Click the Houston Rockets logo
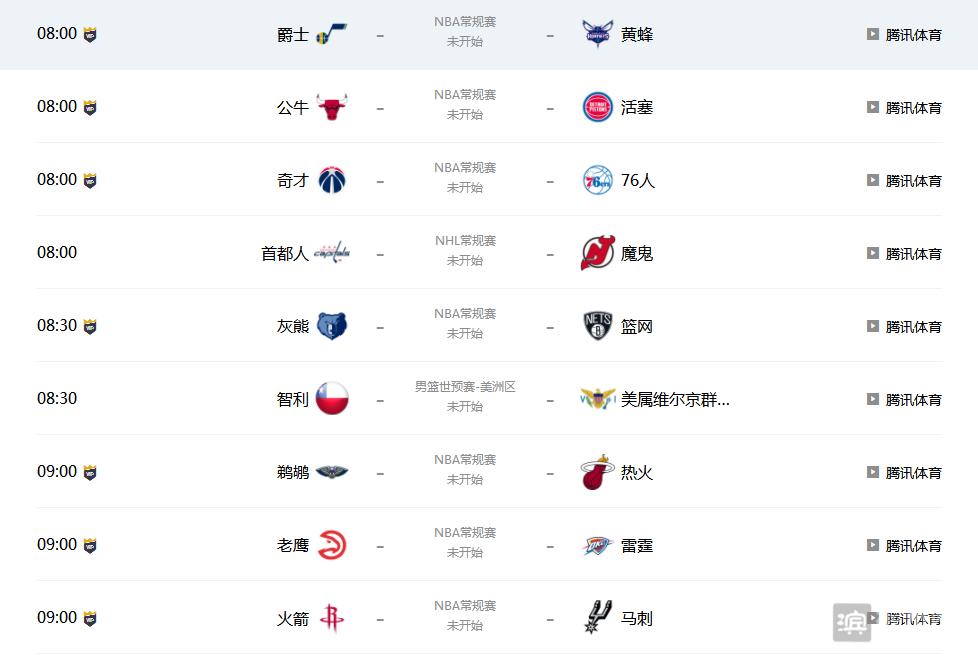978x662 pixels. 332,618
